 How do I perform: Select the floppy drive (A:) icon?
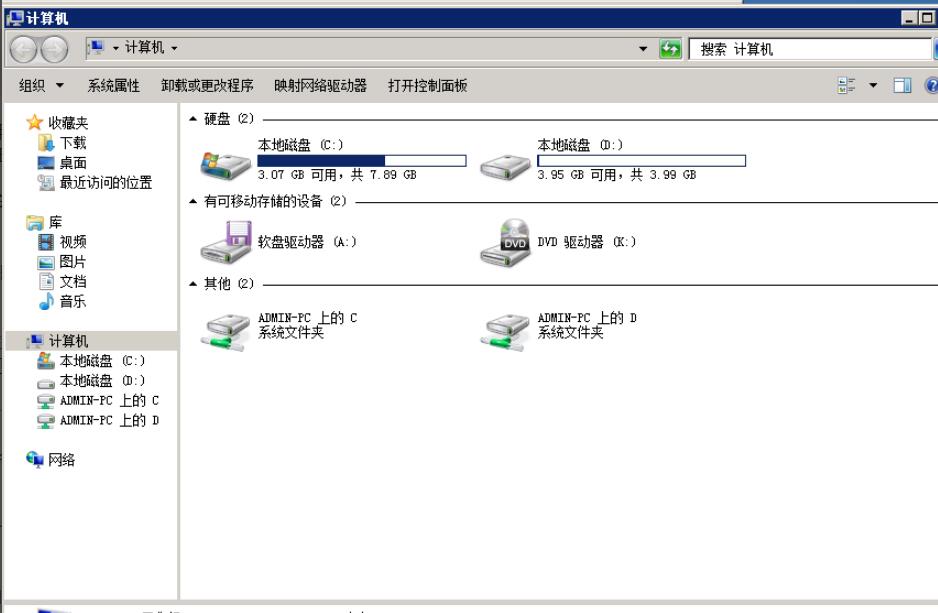coord(226,242)
